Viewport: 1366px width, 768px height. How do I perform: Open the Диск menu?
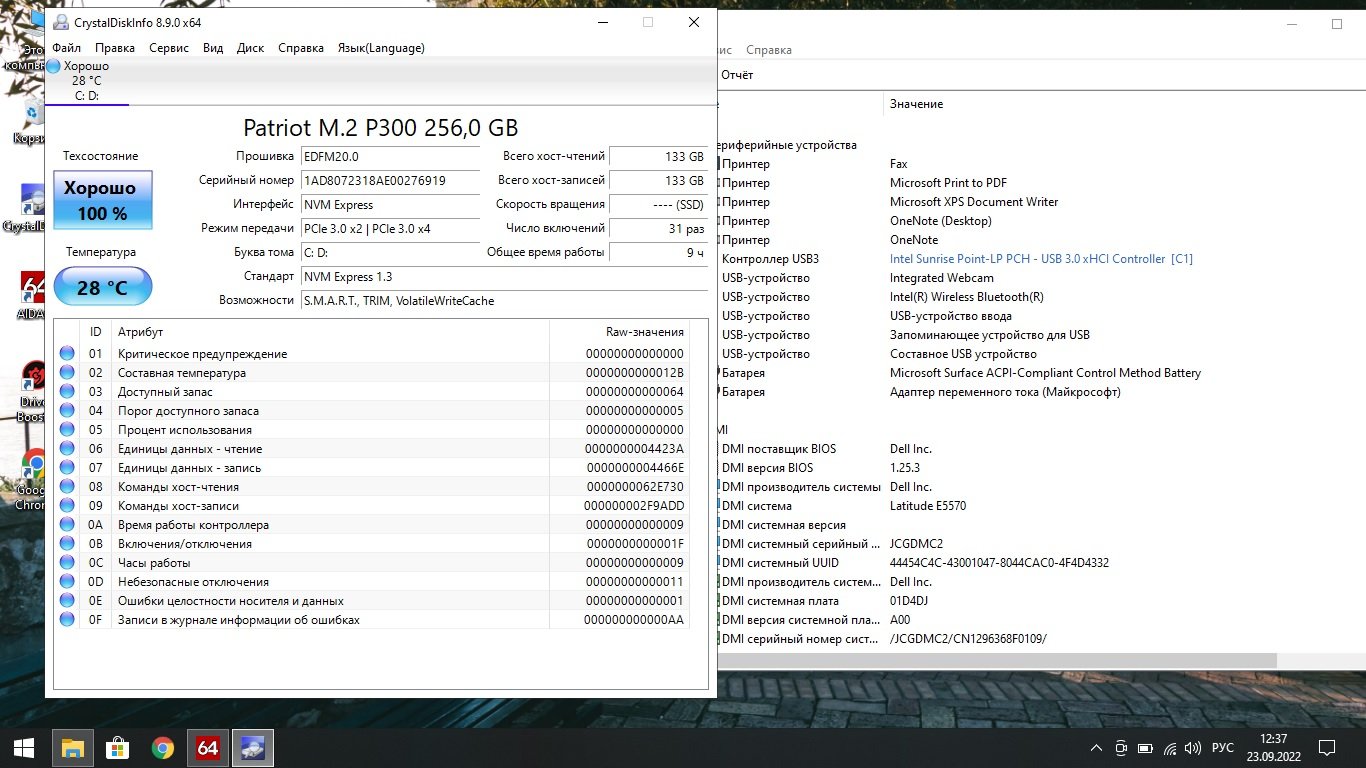click(x=251, y=48)
